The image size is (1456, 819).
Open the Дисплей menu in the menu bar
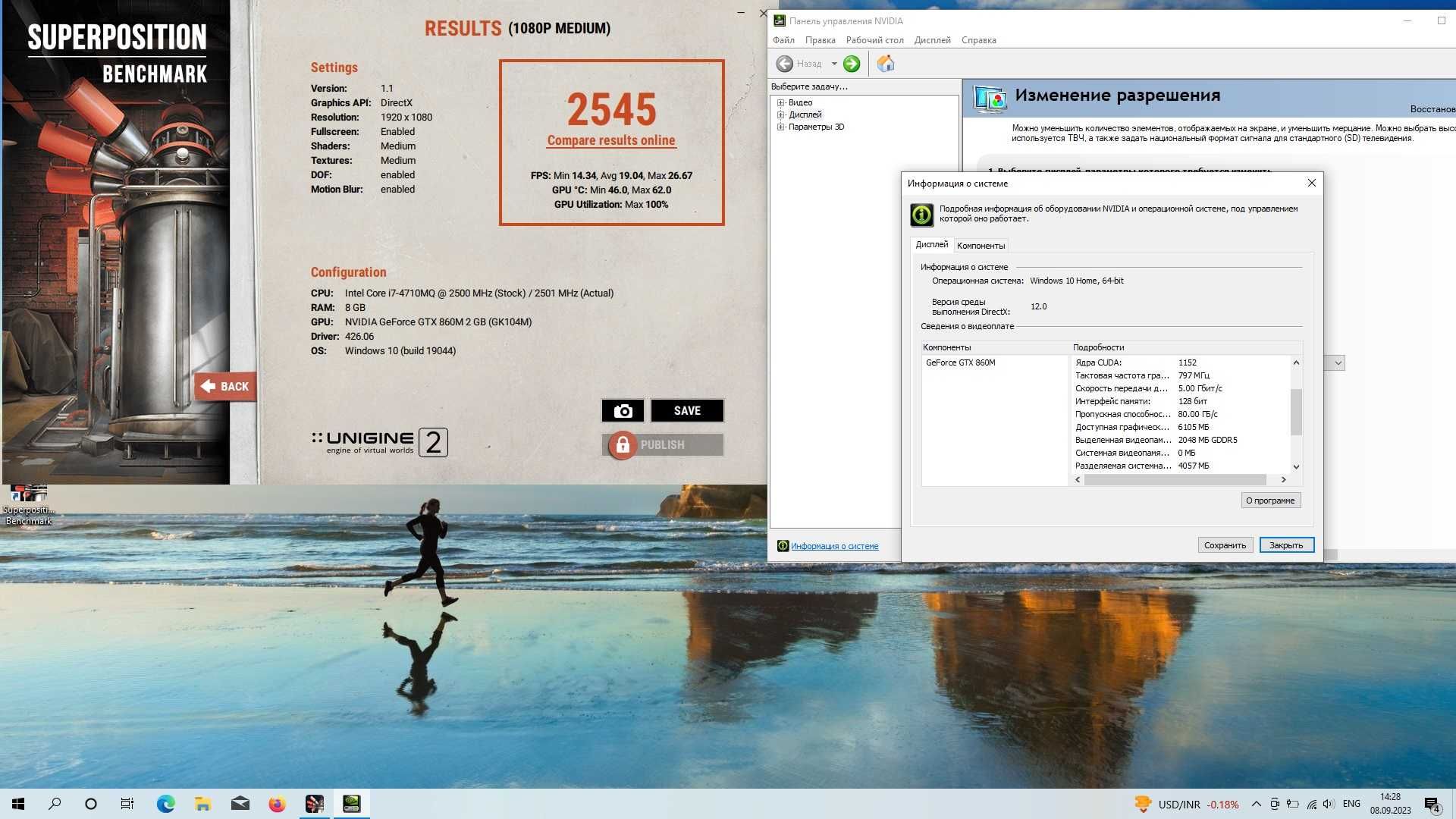point(932,40)
